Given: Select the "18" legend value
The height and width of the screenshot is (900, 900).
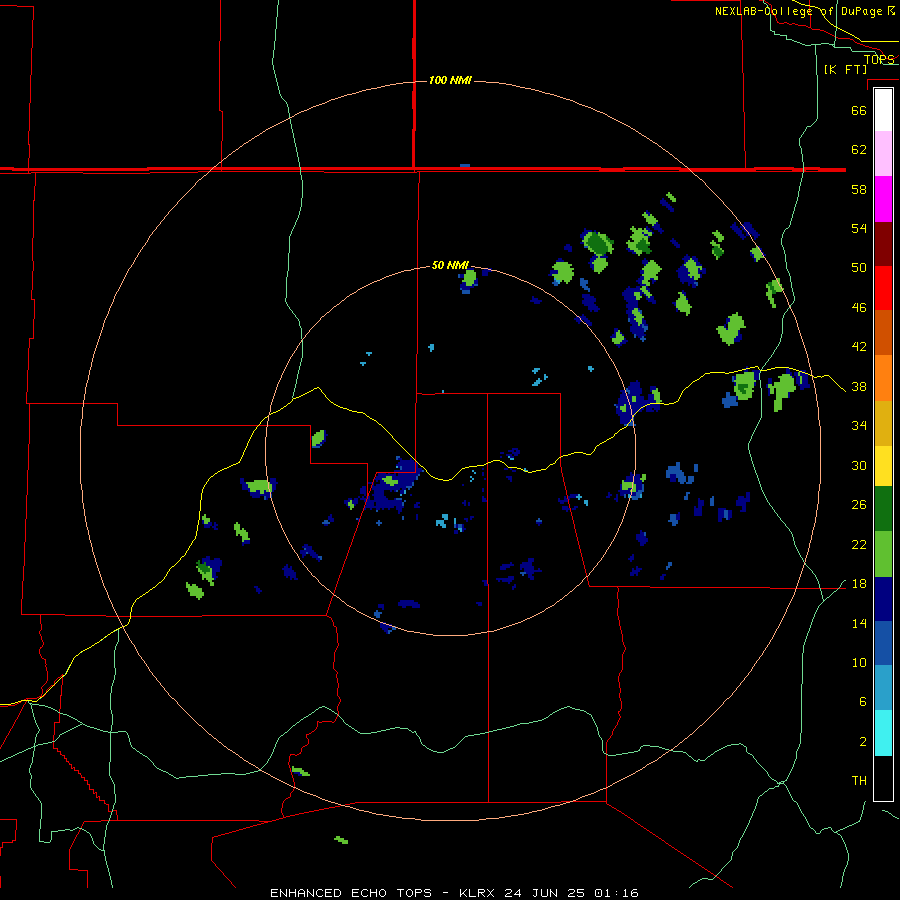Looking at the screenshot, I should (859, 584).
